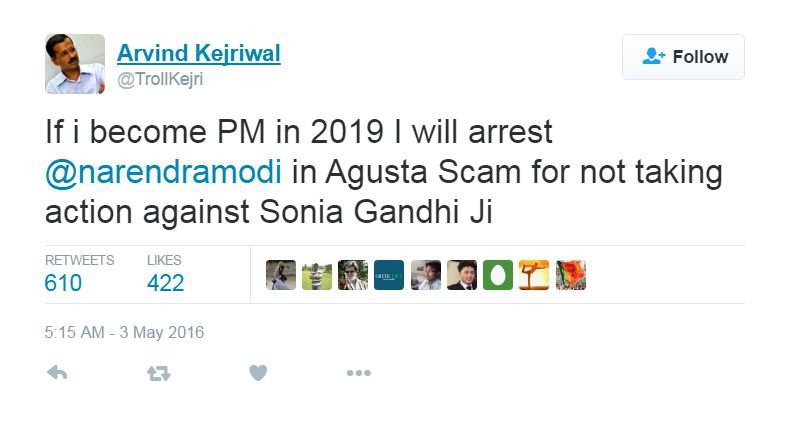Open Arvind Kejriwal profile name link

pos(199,53)
